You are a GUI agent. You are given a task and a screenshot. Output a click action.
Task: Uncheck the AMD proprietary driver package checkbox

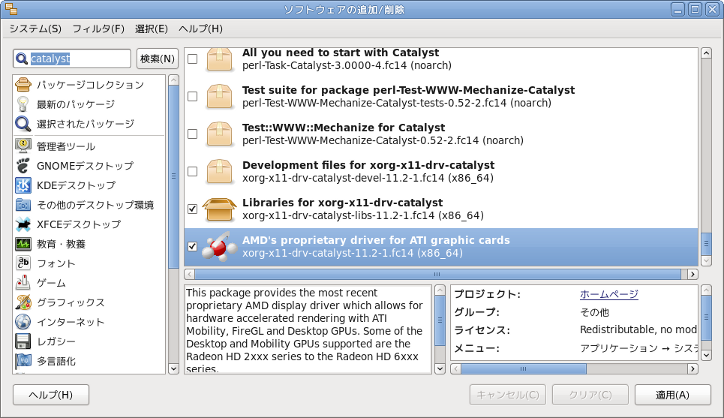pyautogui.click(x=192, y=246)
